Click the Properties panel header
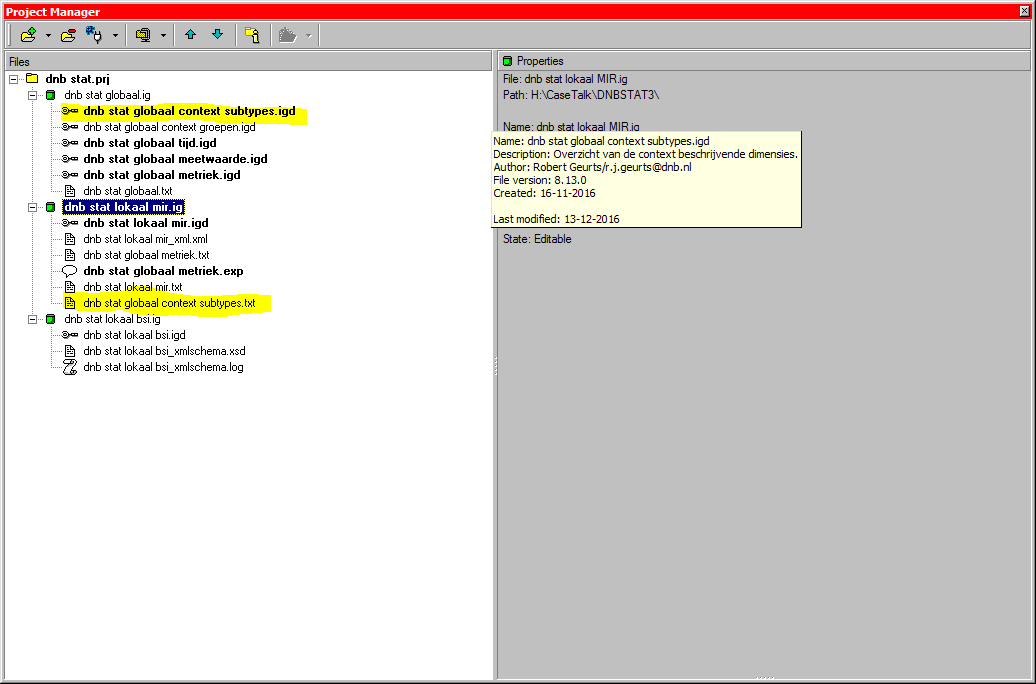This screenshot has height=684, width=1036. pyautogui.click(x=540, y=61)
